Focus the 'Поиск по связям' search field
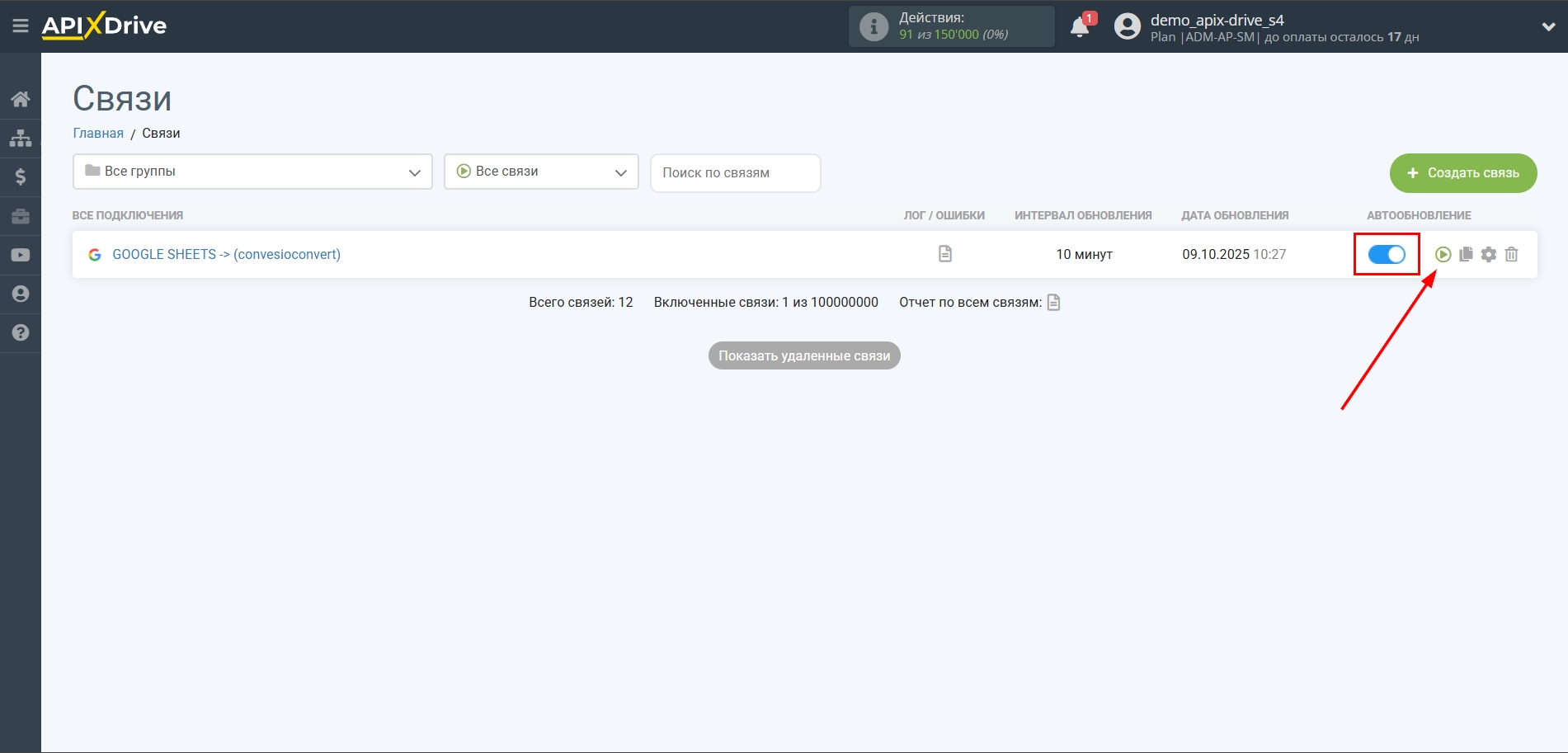This screenshot has height=753, width=1568. [x=736, y=172]
